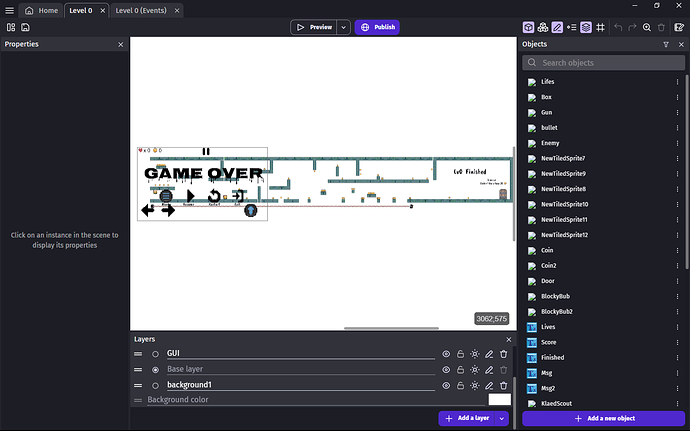Select background1 layer radio button

tap(155, 386)
